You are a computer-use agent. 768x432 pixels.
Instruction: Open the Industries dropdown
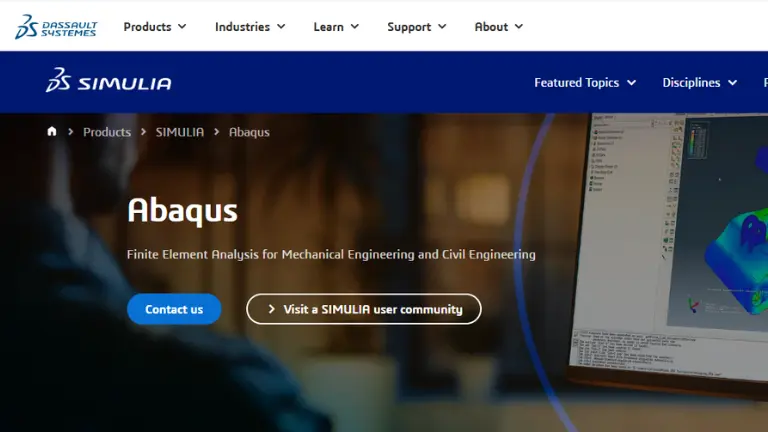point(249,27)
